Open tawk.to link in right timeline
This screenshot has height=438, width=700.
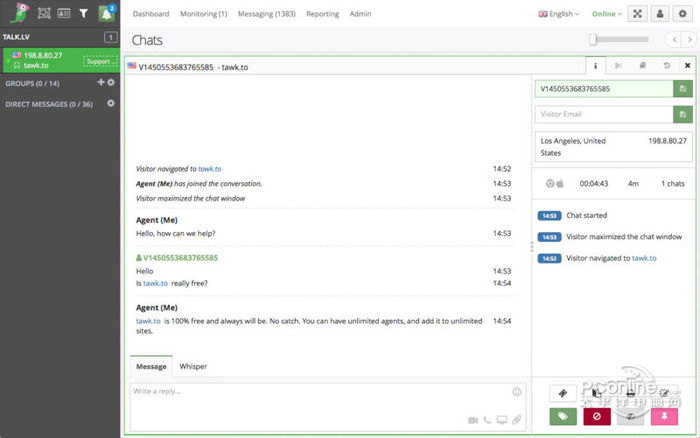point(644,258)
